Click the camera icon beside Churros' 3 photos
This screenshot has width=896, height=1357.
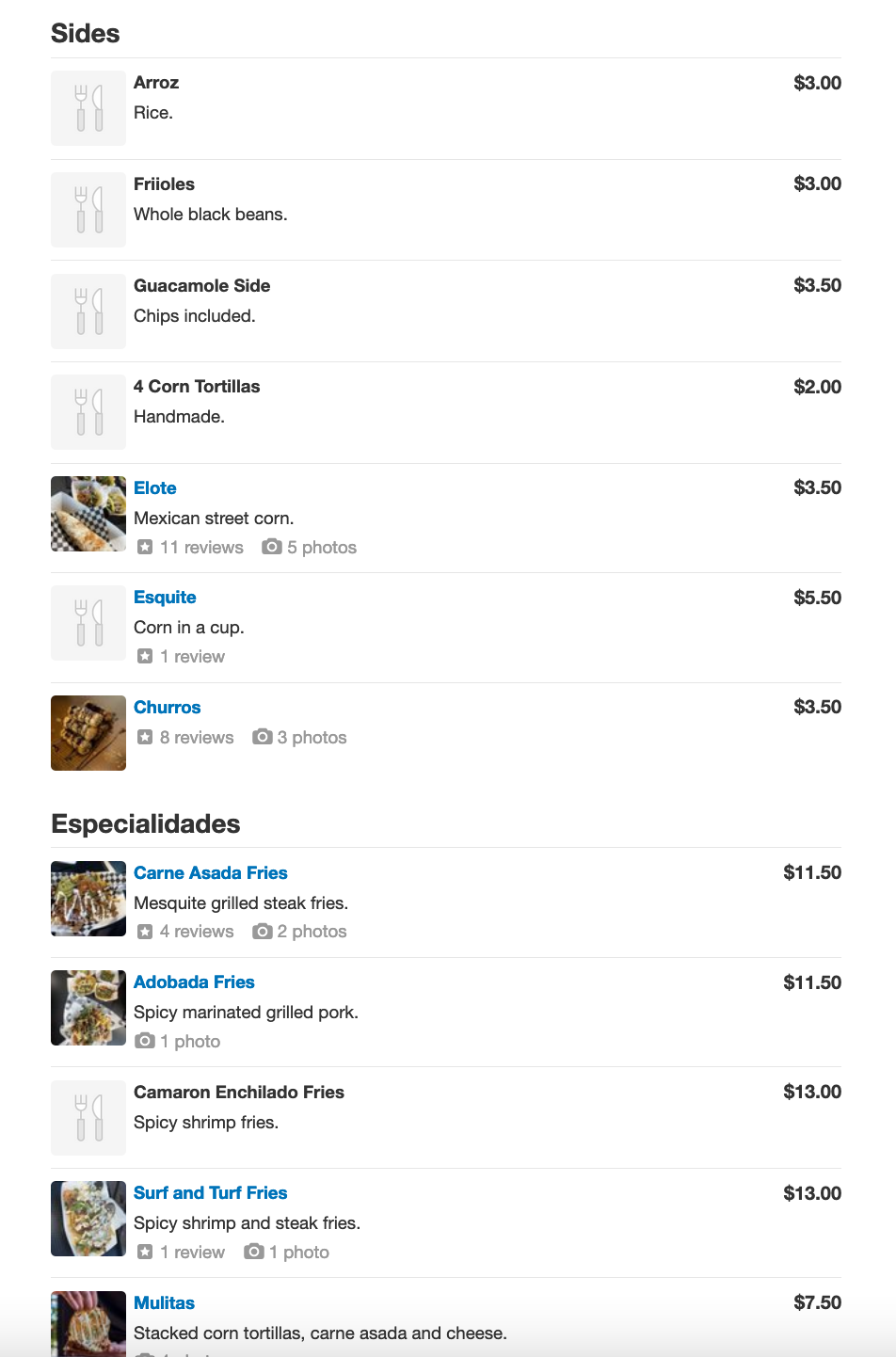(x=263, y=737)
